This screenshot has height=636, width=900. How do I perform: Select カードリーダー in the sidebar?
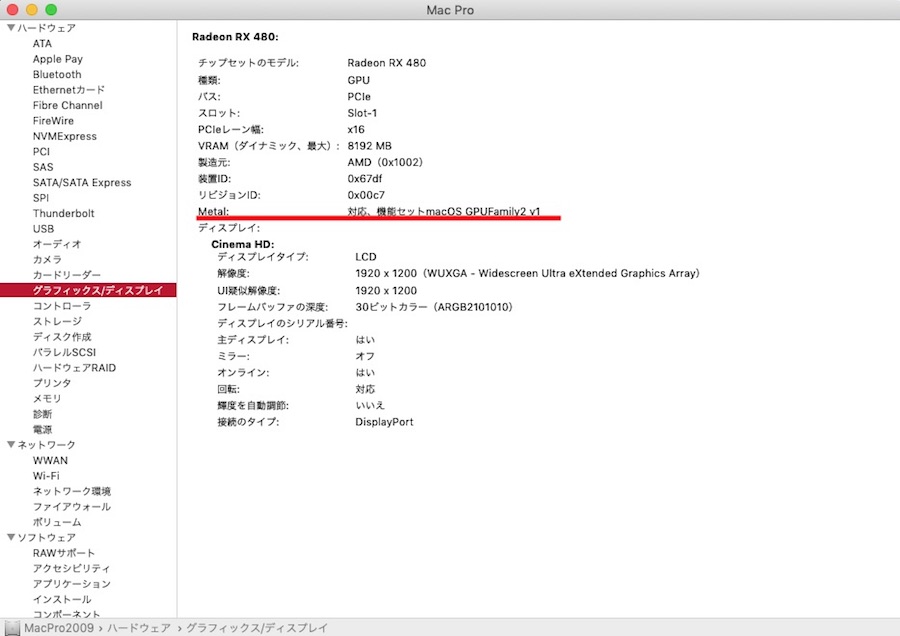coord(67,275)
